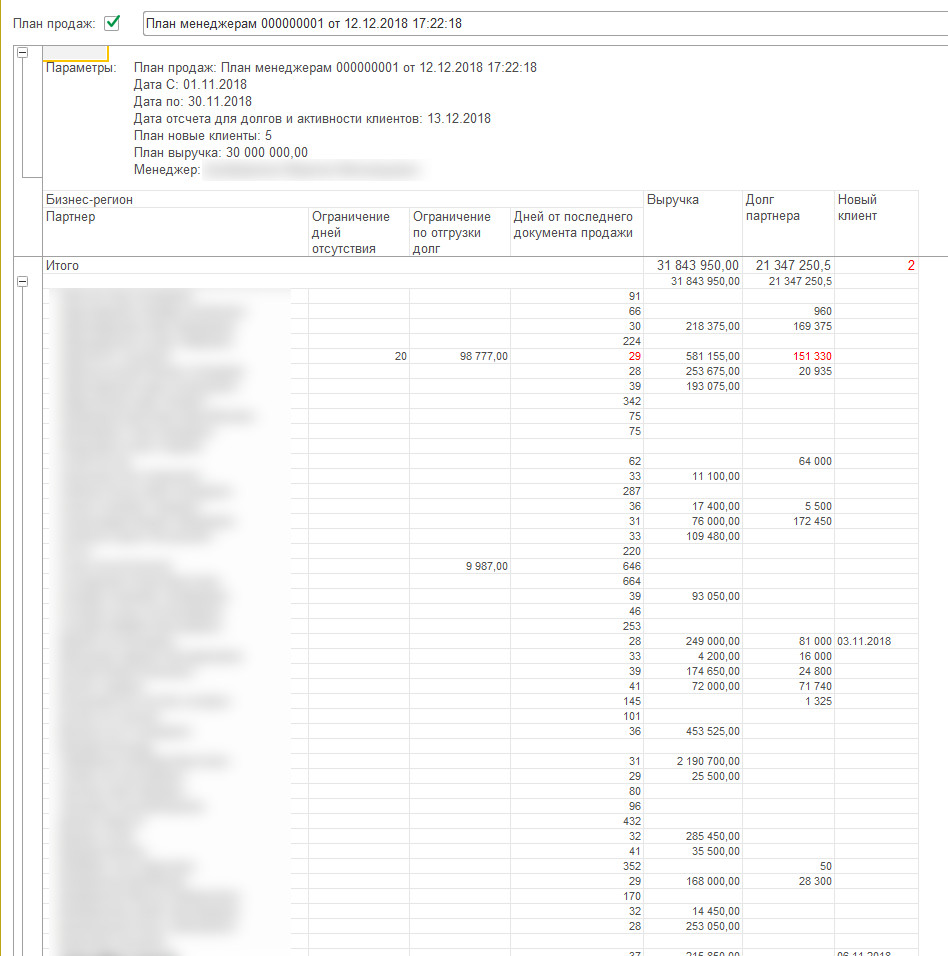The image size is (948, 956).
Task: Click the Итого row label
Action: [63, 266]
